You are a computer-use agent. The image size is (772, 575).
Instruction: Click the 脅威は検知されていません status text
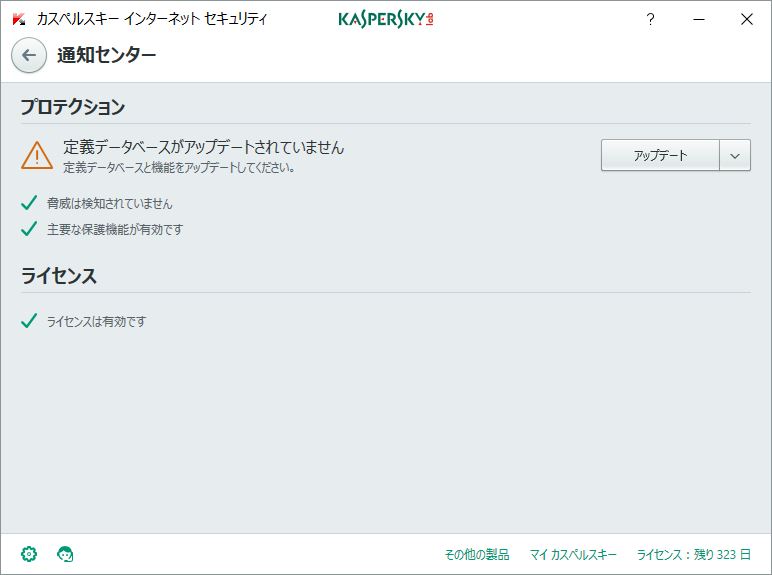click(110, 203)
